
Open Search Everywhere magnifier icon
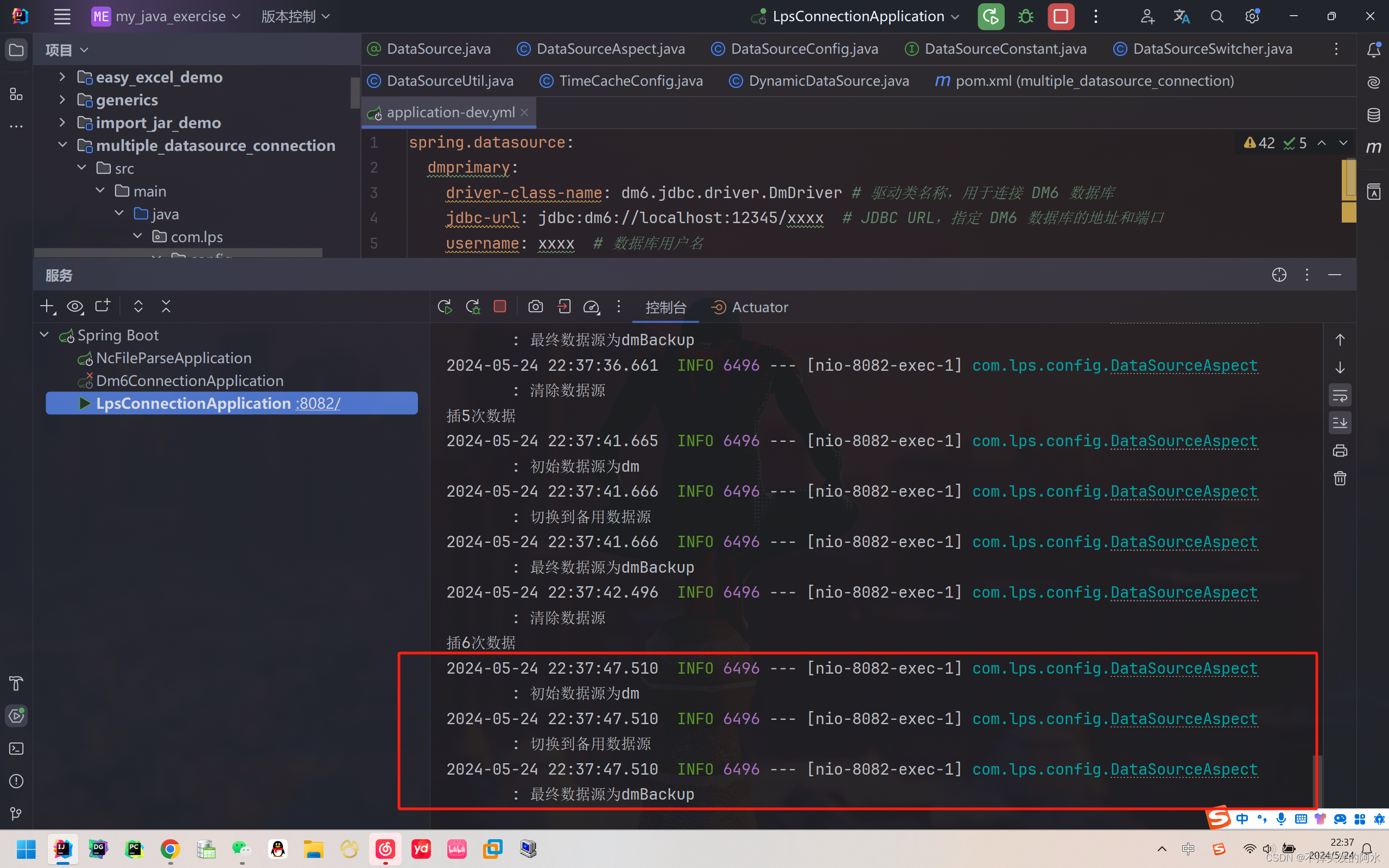tap(1216, 17)
